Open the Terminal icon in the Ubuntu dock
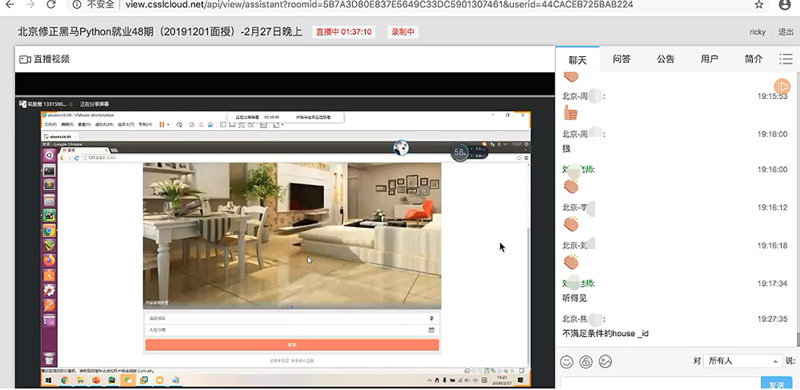Viewport: 800px width, 390px height. point(49,170)
